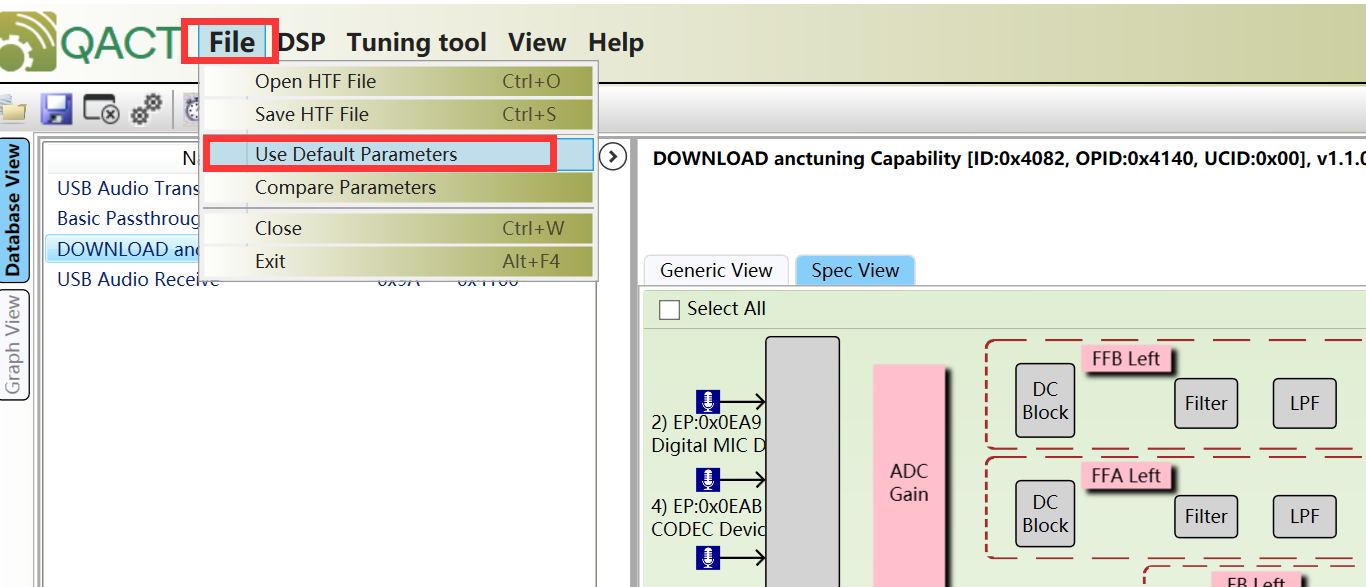Click the LPF block in FFA Left
The width and height of the screenshot is (1366, 587).
coord(1304,516)
